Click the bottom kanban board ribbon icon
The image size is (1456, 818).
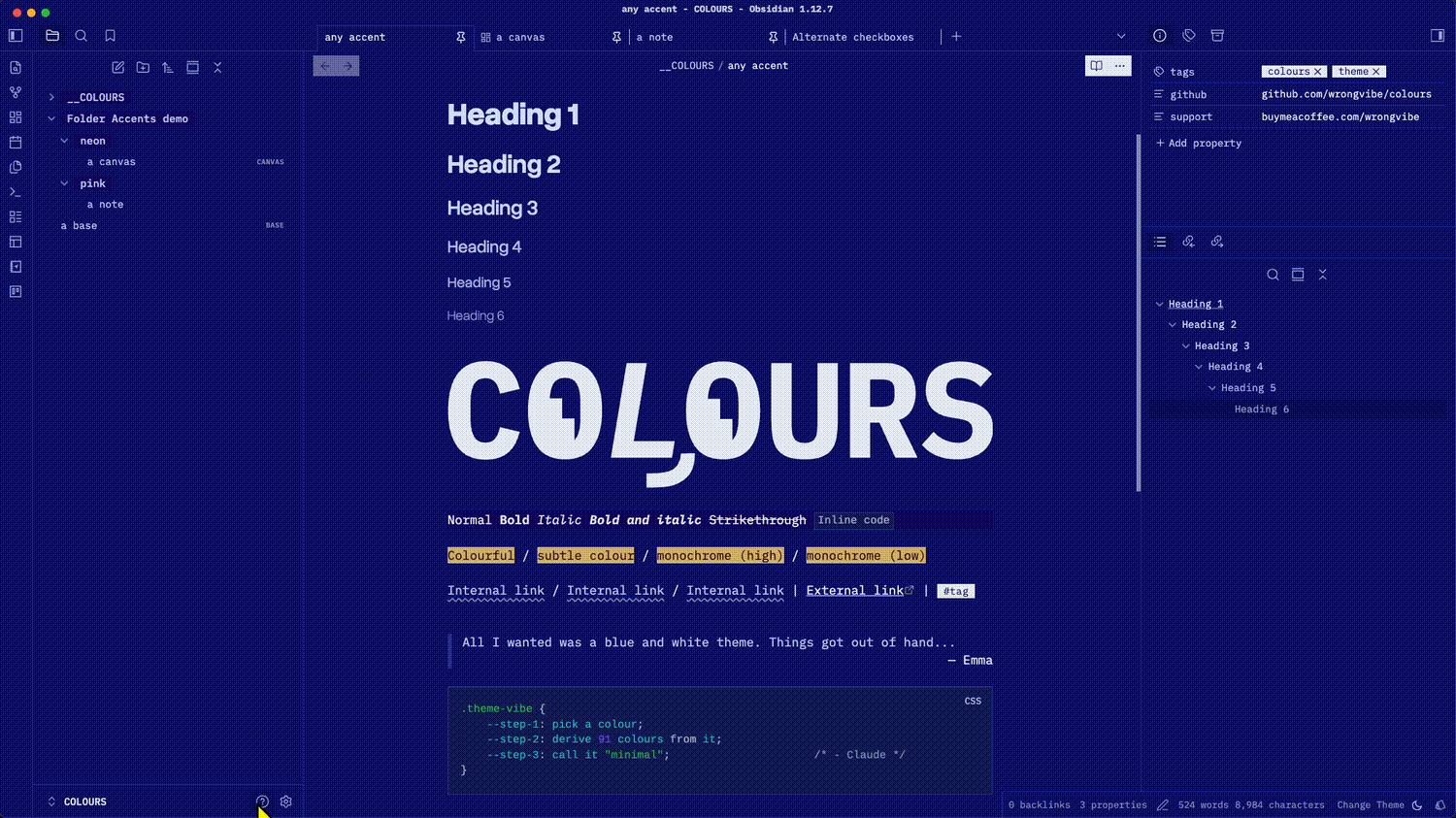click(x=16, y=291)
